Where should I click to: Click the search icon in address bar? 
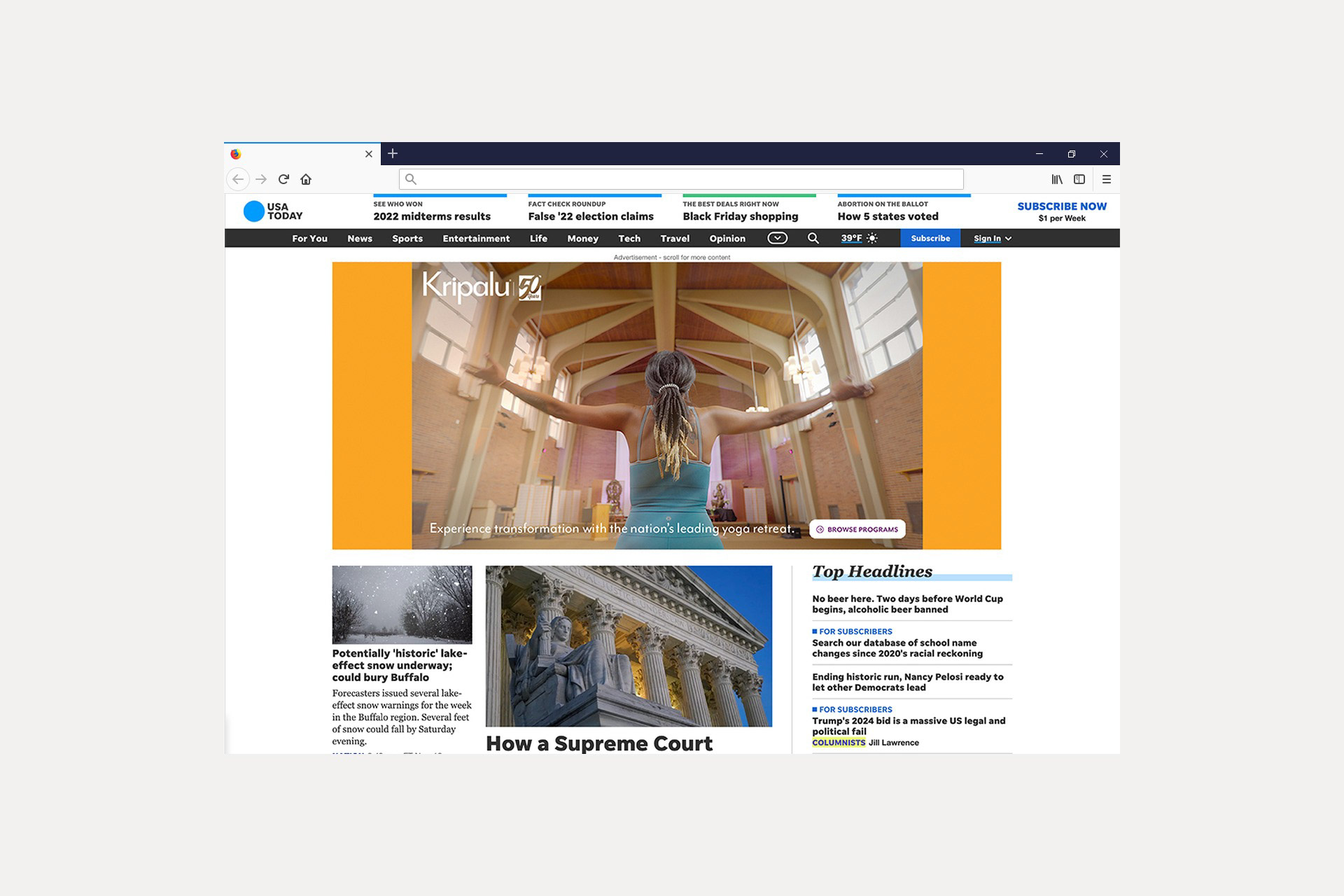(x=411, y=179)
